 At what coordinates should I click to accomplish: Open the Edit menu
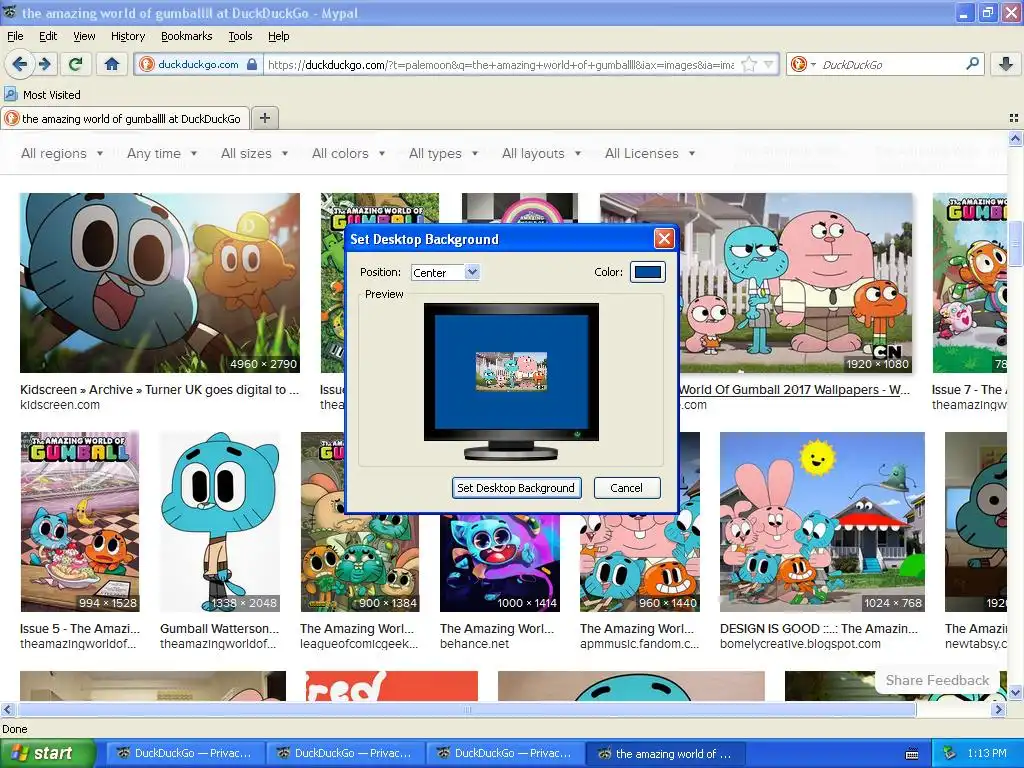48,36
